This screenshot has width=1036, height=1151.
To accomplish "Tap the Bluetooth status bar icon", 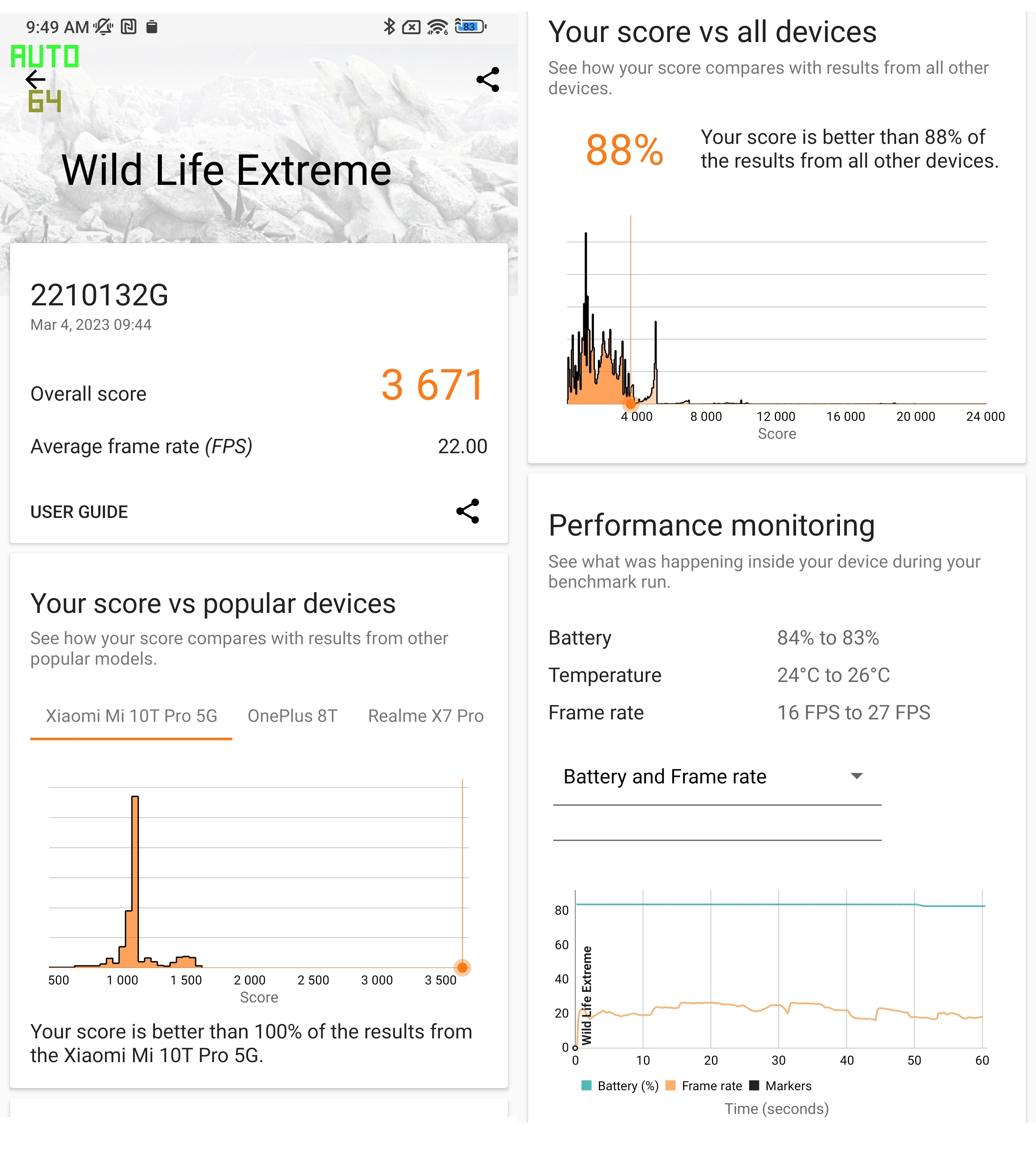I will (389, 26).
